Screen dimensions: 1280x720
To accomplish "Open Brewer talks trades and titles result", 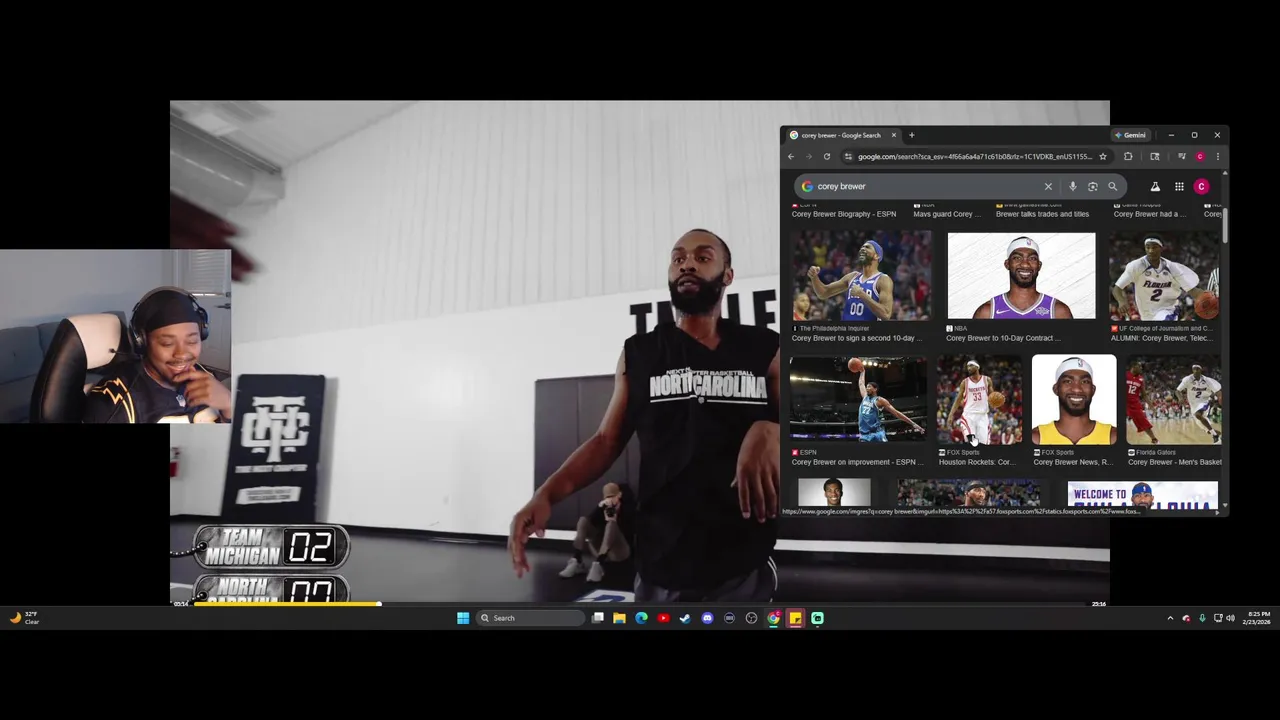I will click(1042, 214).
